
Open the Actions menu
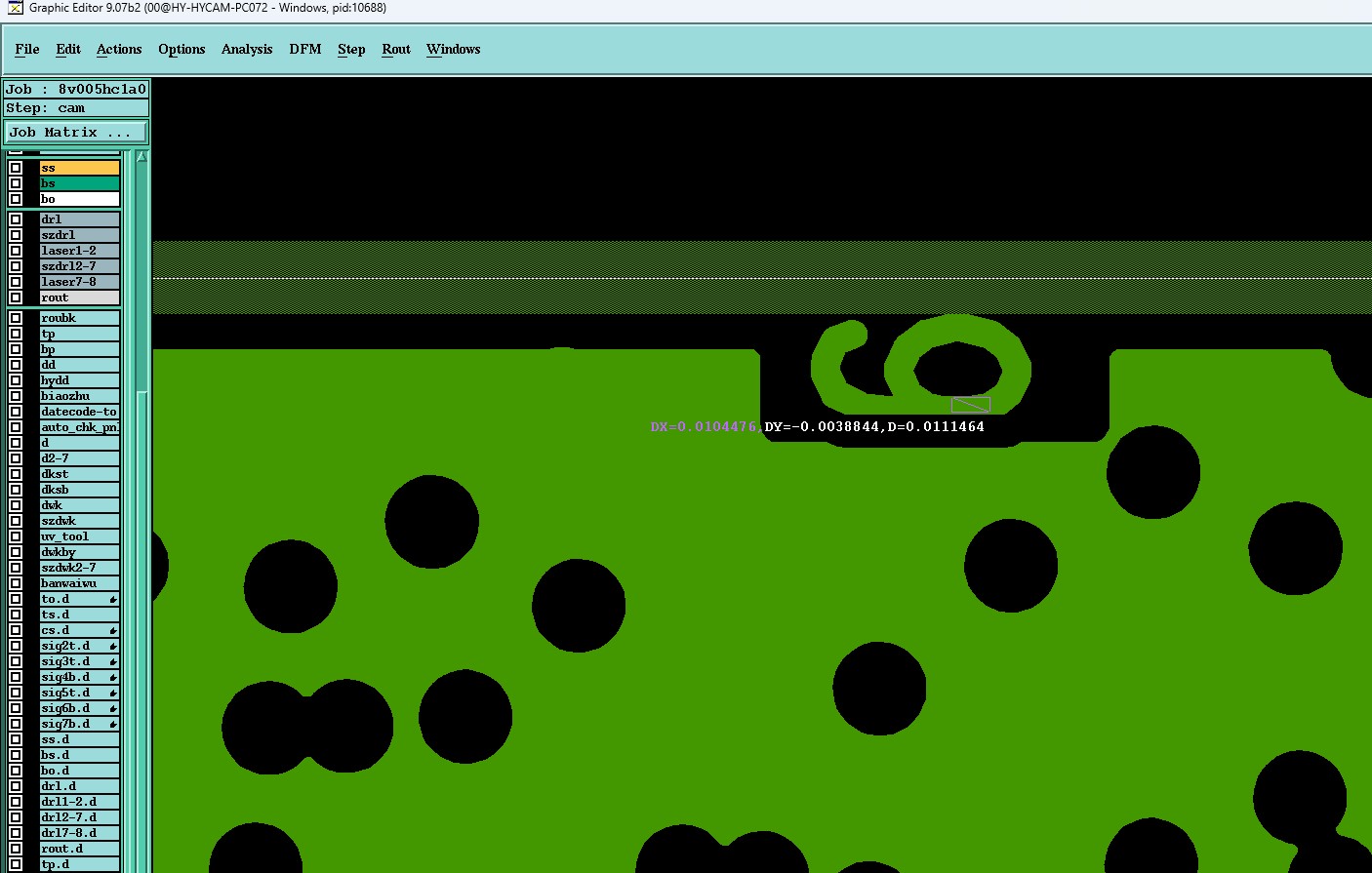119,49
